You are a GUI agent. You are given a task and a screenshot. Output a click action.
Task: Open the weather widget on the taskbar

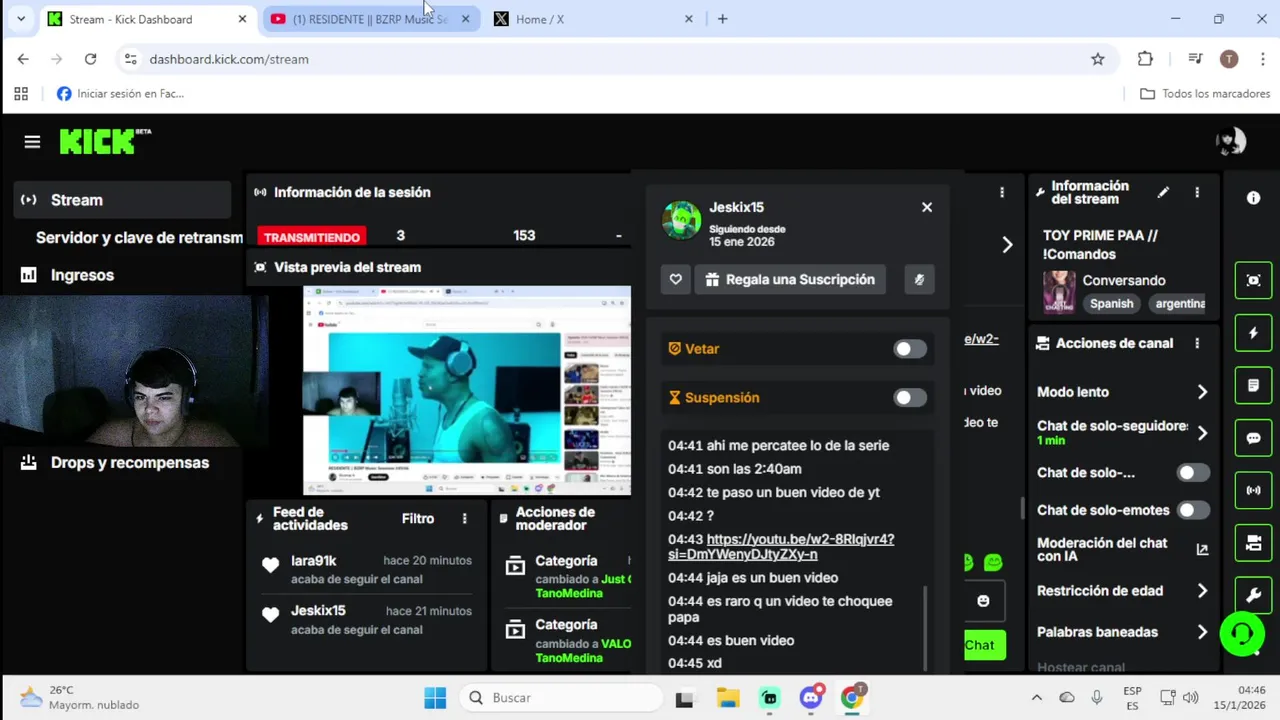click(x=80, y=698)
